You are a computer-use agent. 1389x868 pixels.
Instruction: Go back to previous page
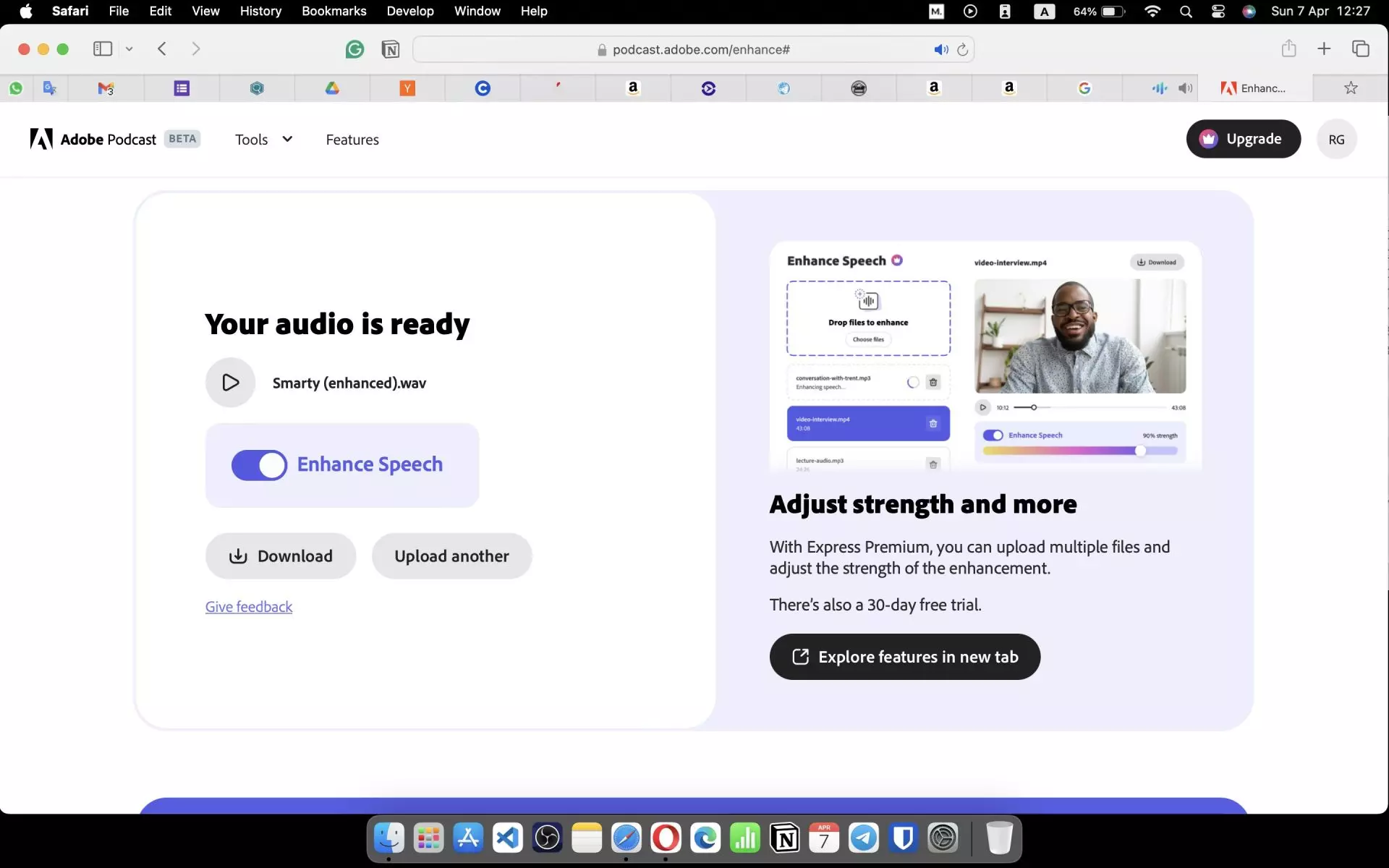(162, 48)
